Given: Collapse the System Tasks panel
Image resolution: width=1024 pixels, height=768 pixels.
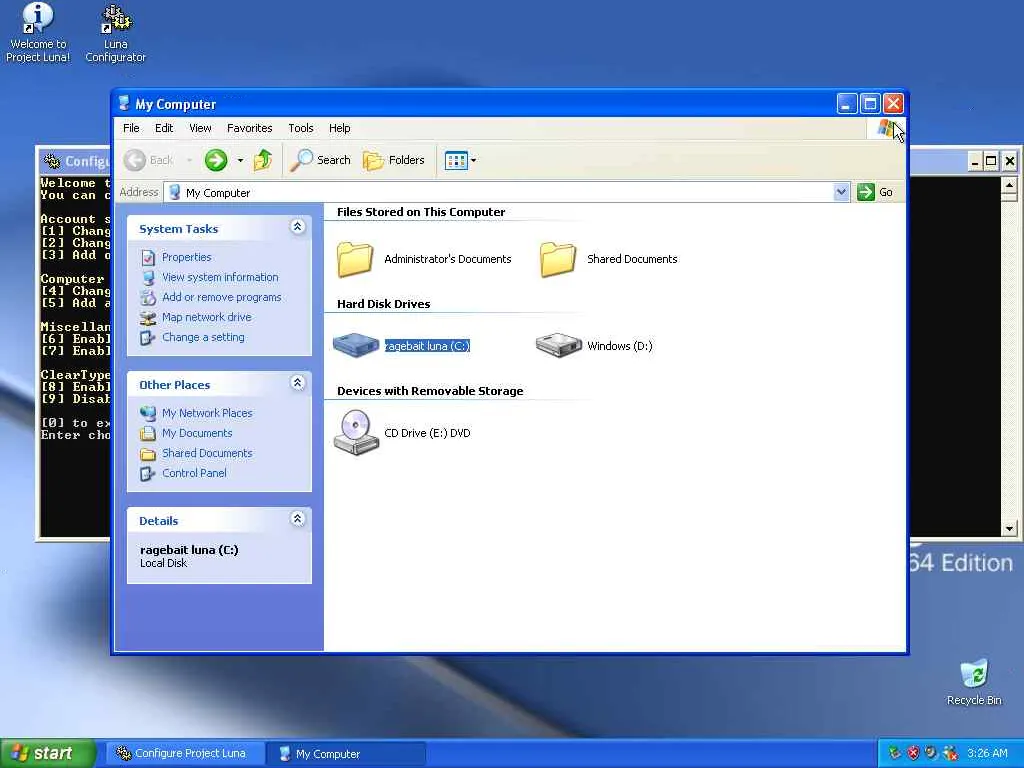Looking at the screenshot, I should pyautogui.click(x=297, y=227).
